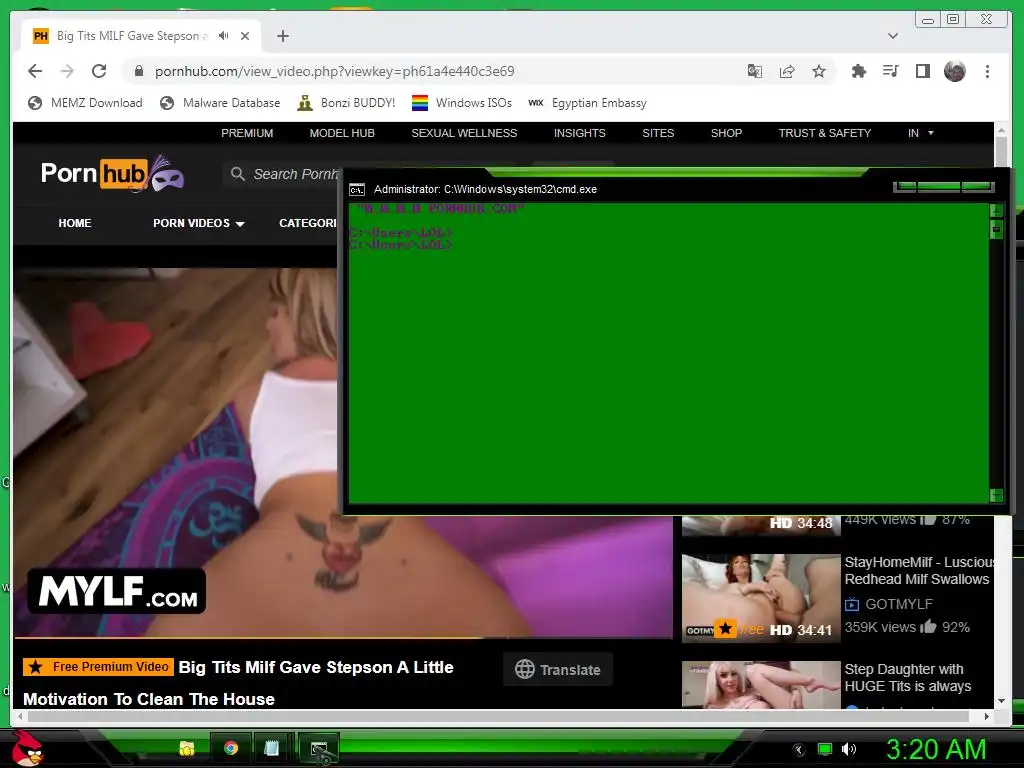Click the Translate button below the video
This screenshot has width=1024, height=768.
558,669
